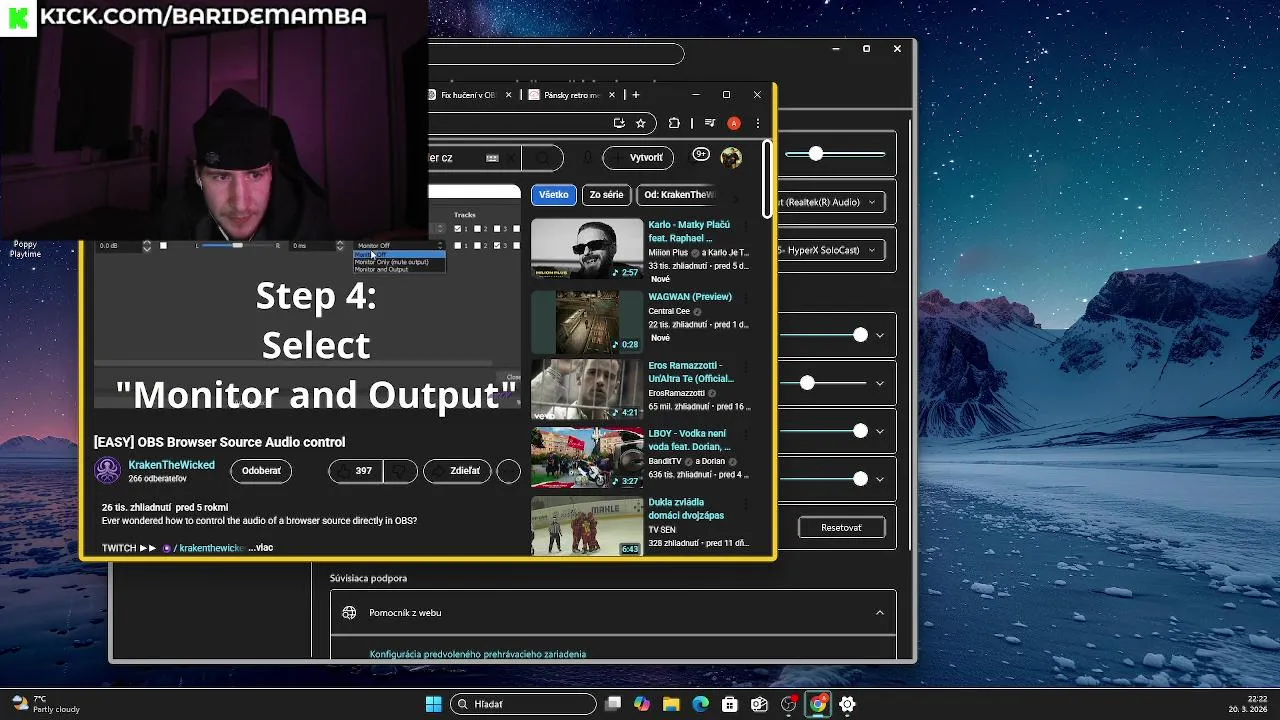
Task: Close the 'Fix hučení v OBS' tab
Action: click(508, 95)
